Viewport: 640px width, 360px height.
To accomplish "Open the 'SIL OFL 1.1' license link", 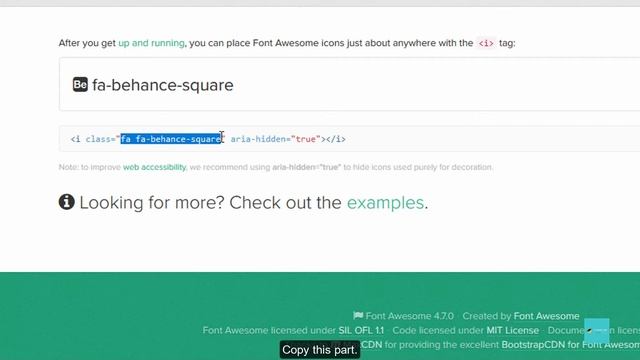I will (361, 330).
